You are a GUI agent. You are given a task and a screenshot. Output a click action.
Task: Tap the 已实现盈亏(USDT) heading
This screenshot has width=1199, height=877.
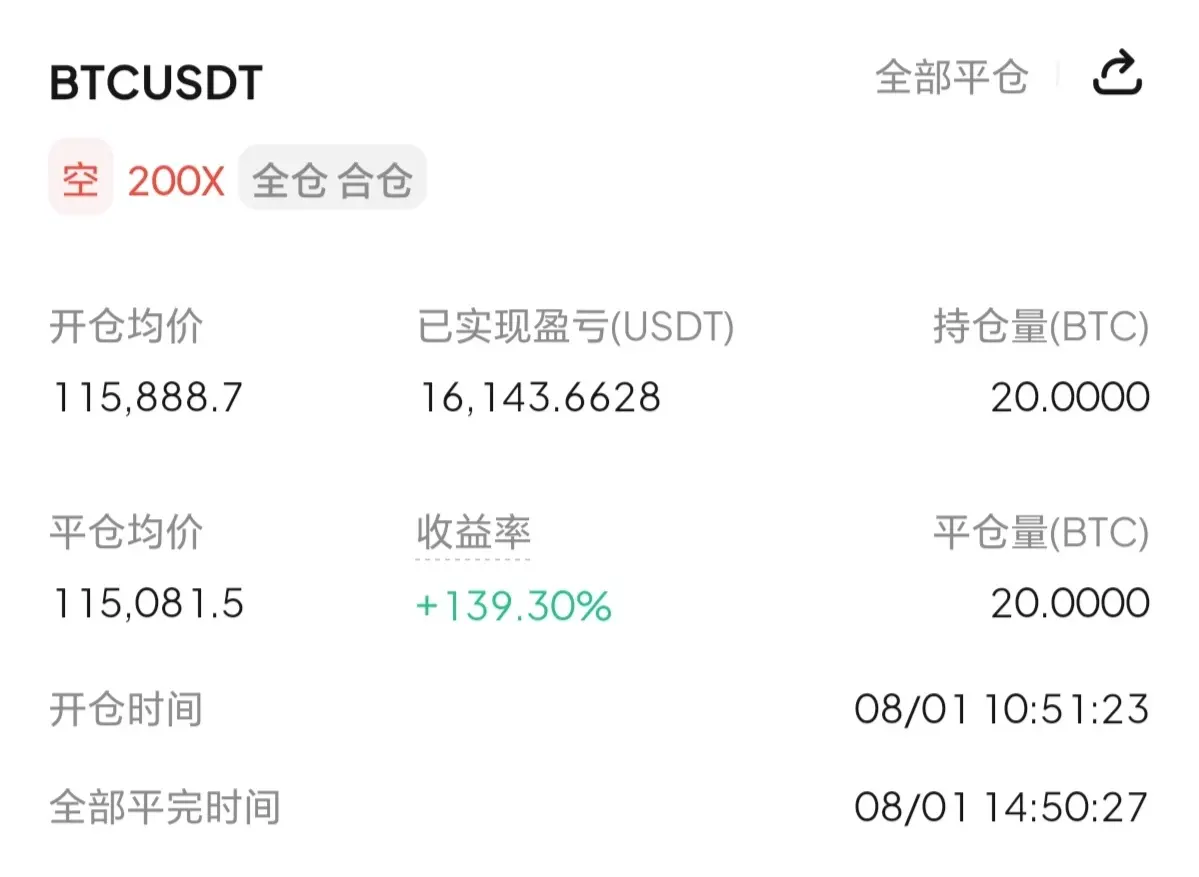[575, 326]
